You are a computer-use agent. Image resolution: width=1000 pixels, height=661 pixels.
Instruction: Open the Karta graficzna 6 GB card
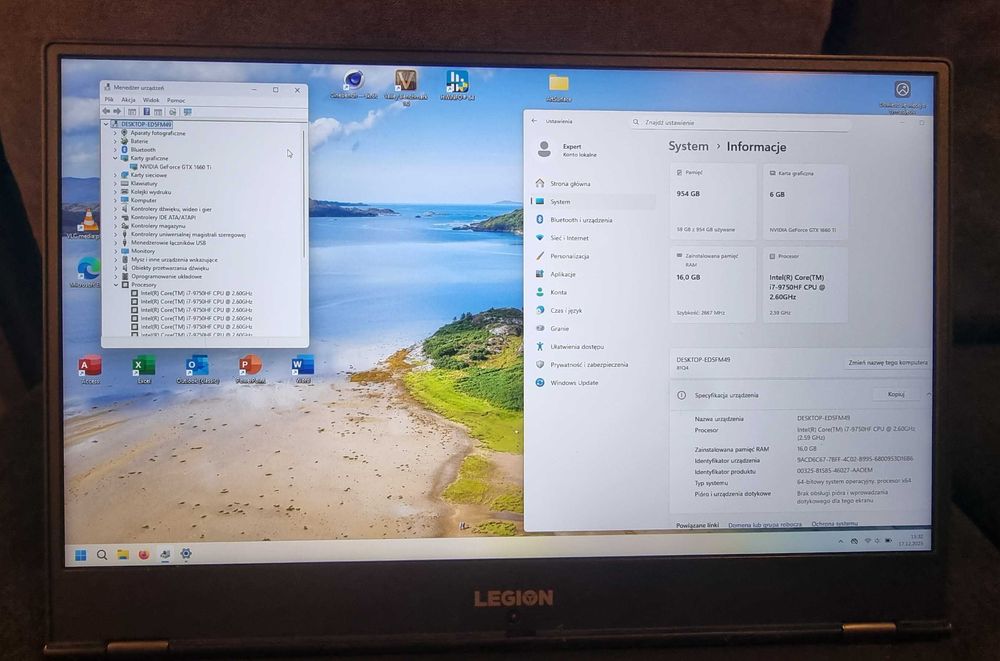pyautogui.click(x=805, y=202)
